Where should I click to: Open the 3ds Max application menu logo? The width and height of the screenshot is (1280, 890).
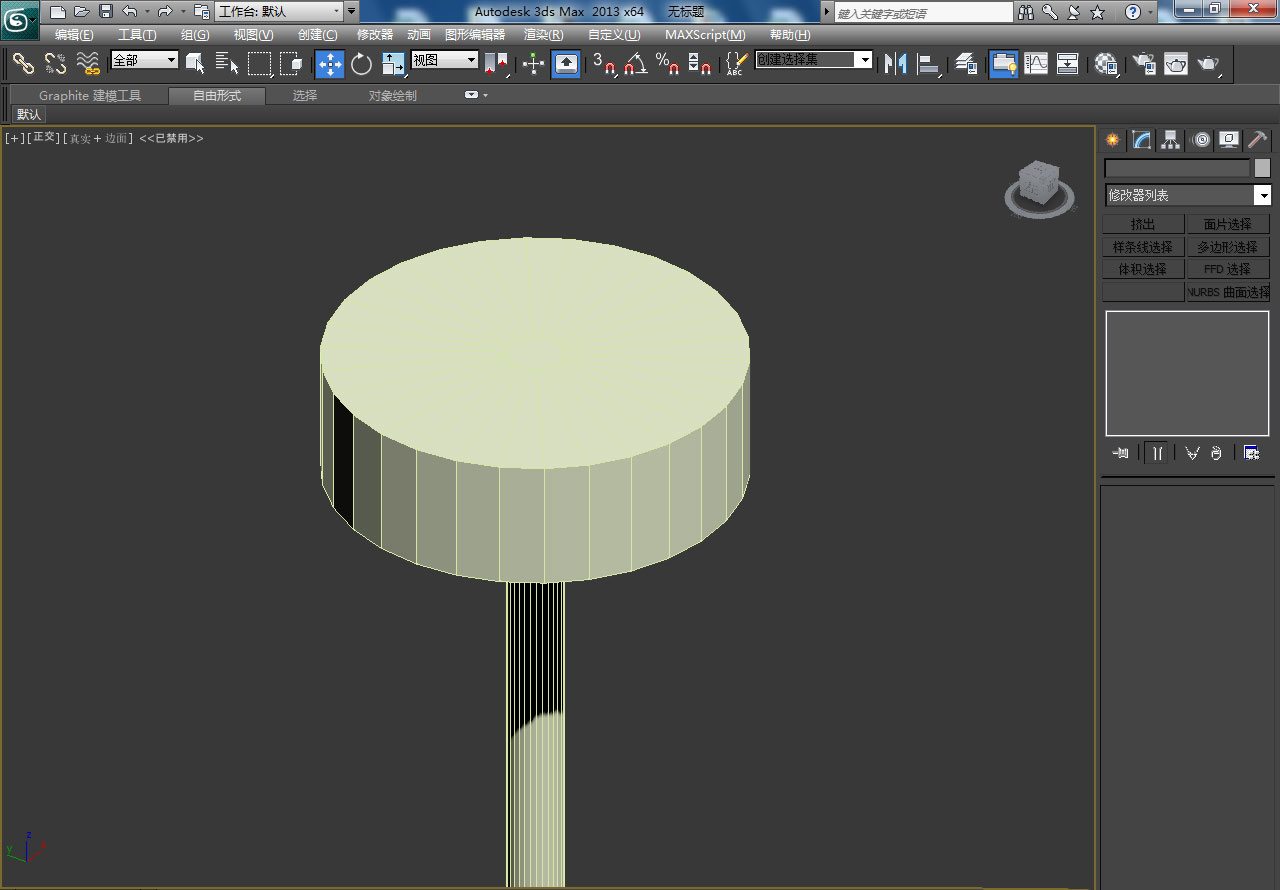click(x=19, y=19)
